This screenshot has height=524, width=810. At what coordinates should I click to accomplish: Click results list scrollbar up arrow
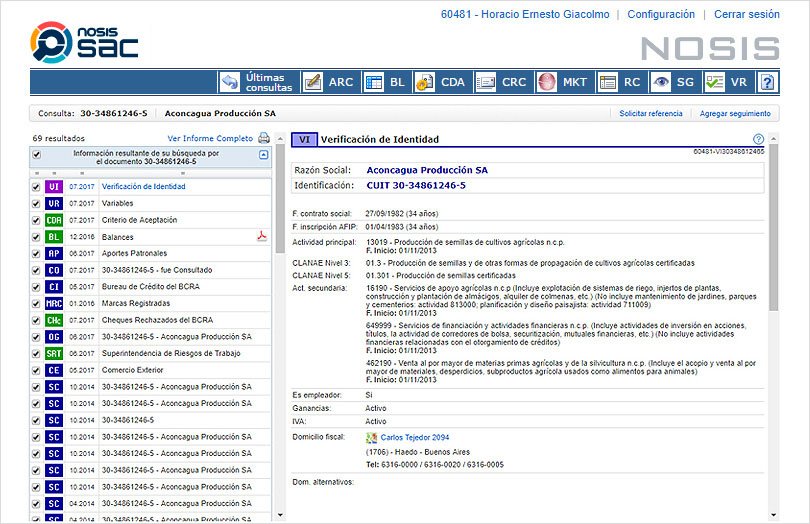point(280,138)
